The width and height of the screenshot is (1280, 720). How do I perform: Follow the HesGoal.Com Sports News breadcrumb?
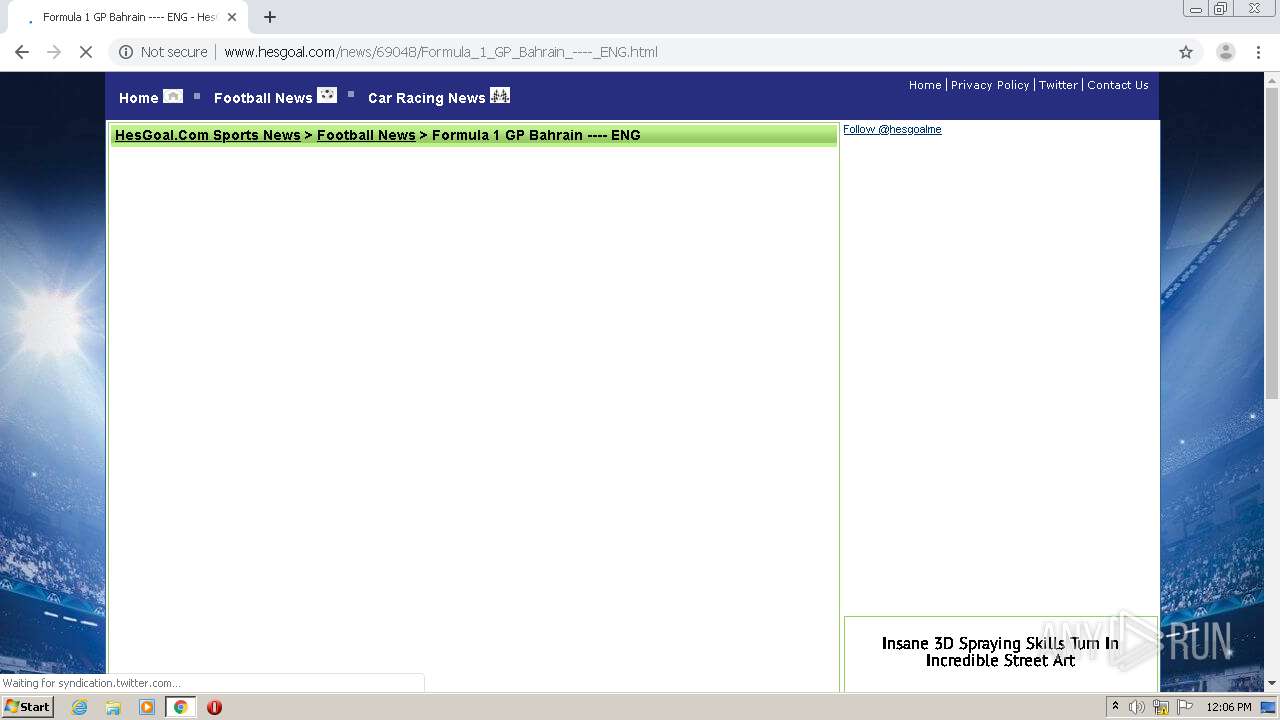pyautogui.click(x=208, y=135)
